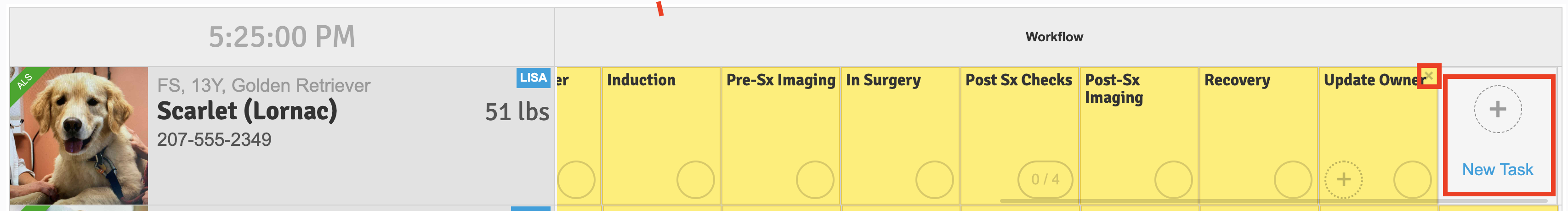Click Scarlet's golden retriever photo
This screenshot has height=211, width=1568.
coord(79,135)
